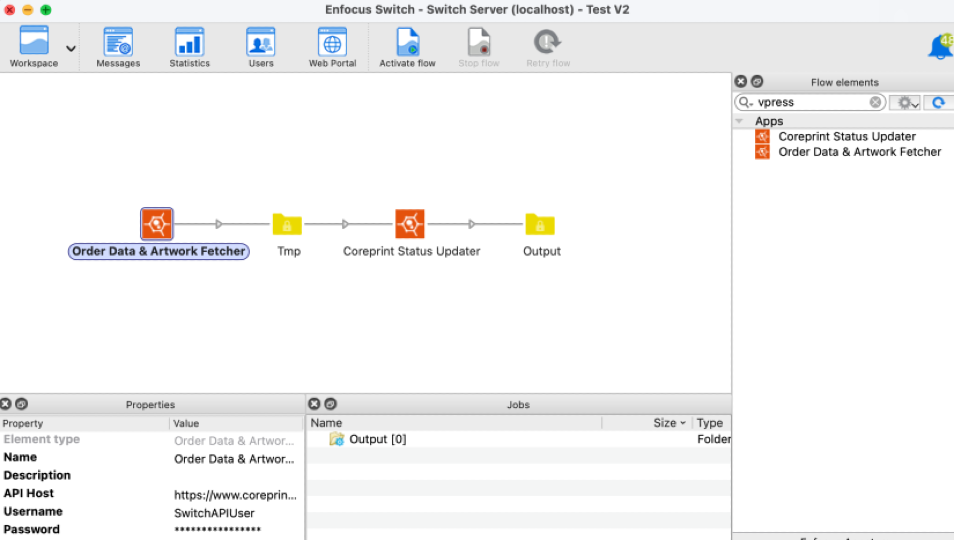
Task: Open the Web Portal
Action: point(332,47)
